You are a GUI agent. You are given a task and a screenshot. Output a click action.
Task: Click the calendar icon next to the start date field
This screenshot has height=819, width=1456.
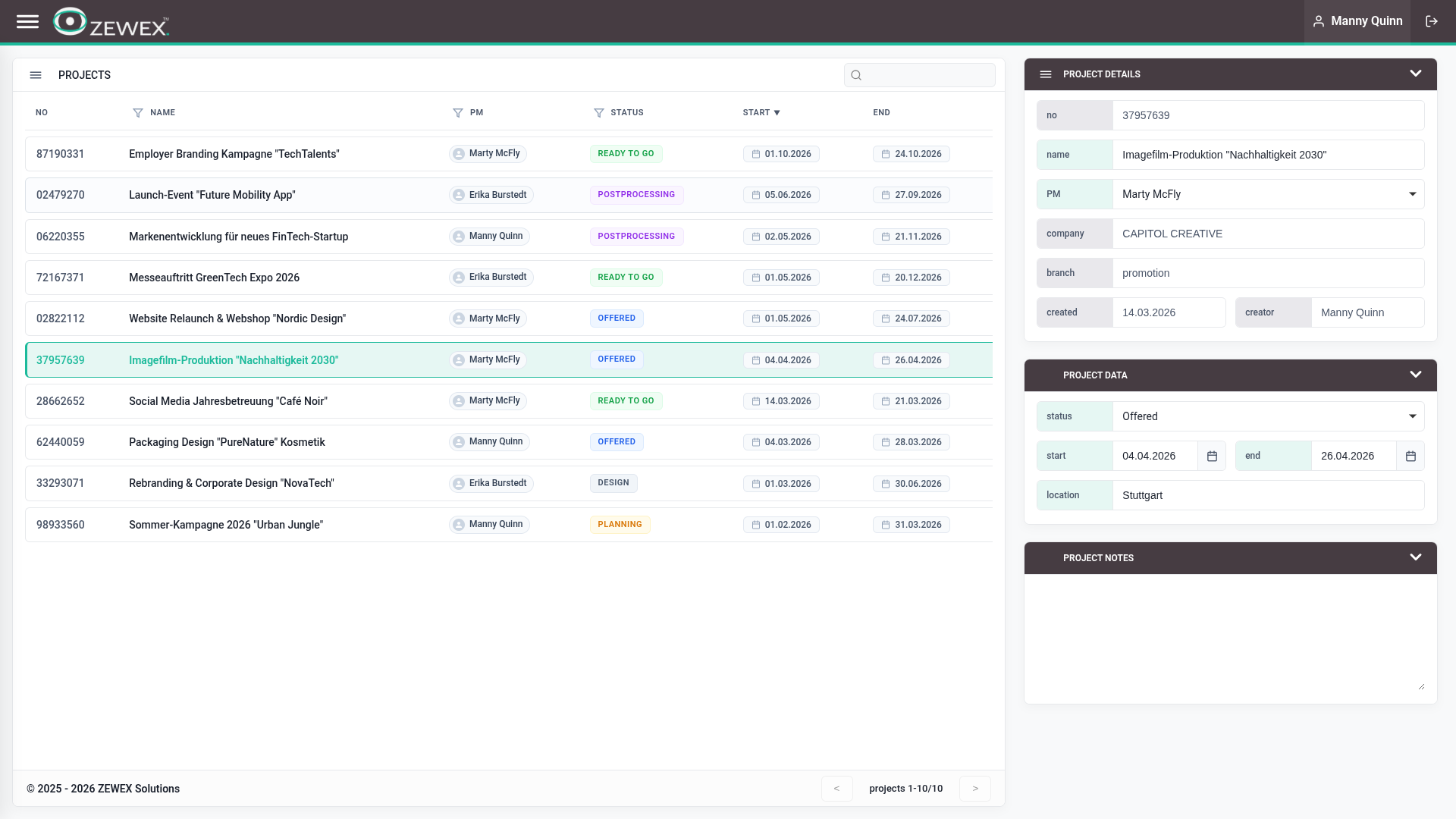coord(1212,456)
